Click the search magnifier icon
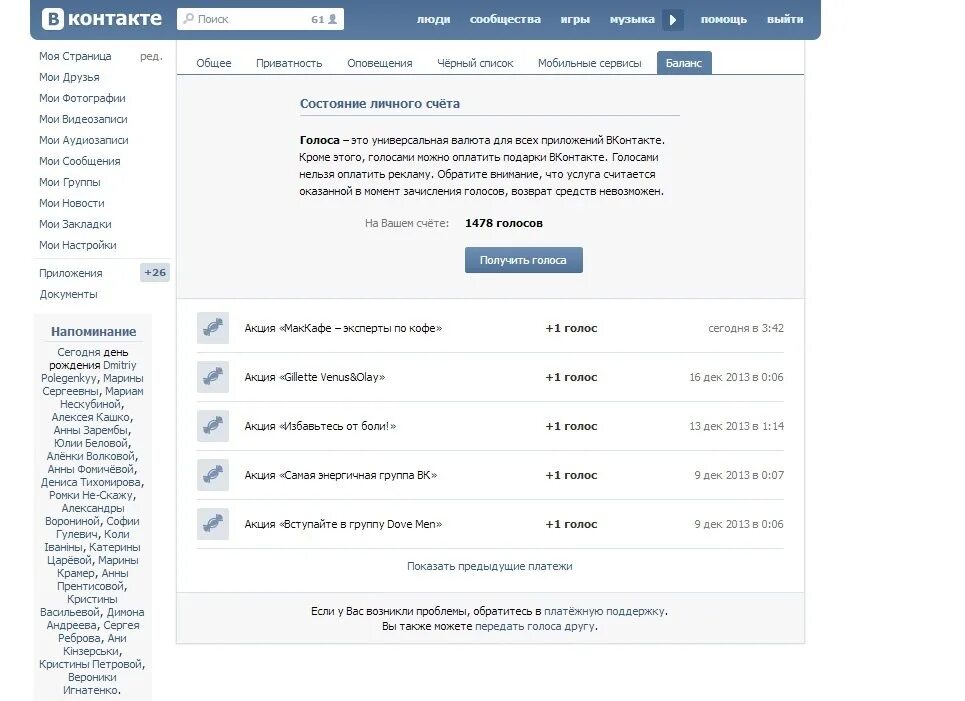The image size is (965, 701). click(189, 19)
